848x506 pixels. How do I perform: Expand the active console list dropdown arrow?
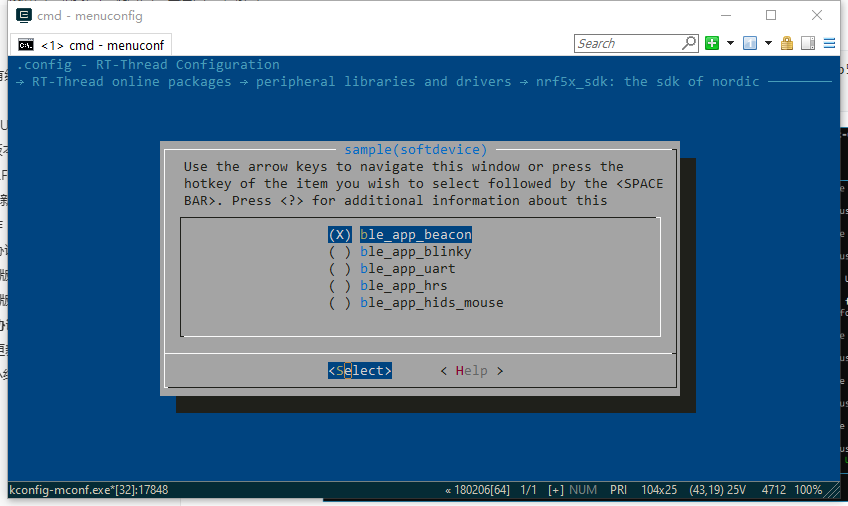(x=768, y=43)
